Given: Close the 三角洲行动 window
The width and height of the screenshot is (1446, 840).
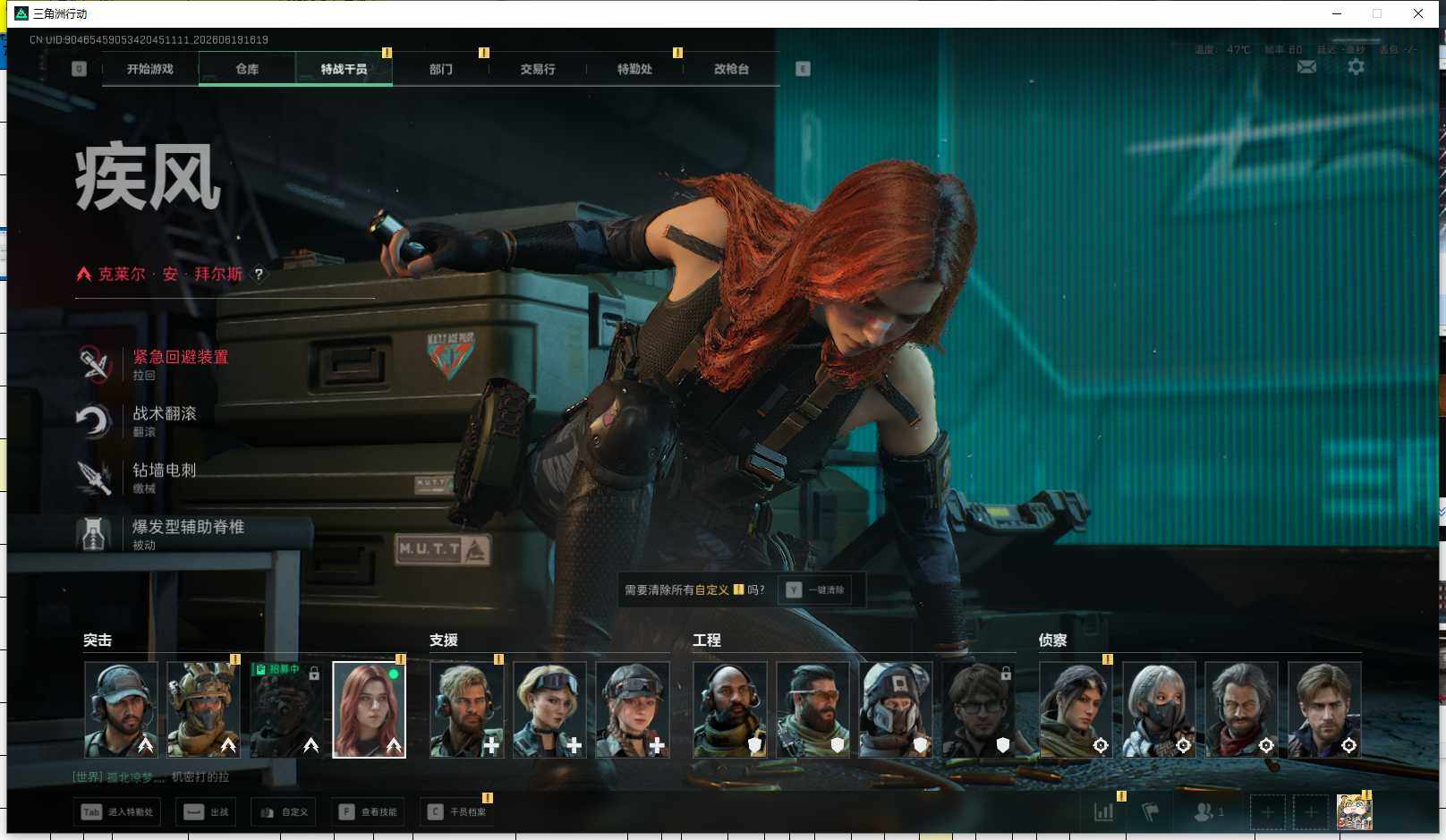Looking at the screenshot, I should coord(1418,13).
